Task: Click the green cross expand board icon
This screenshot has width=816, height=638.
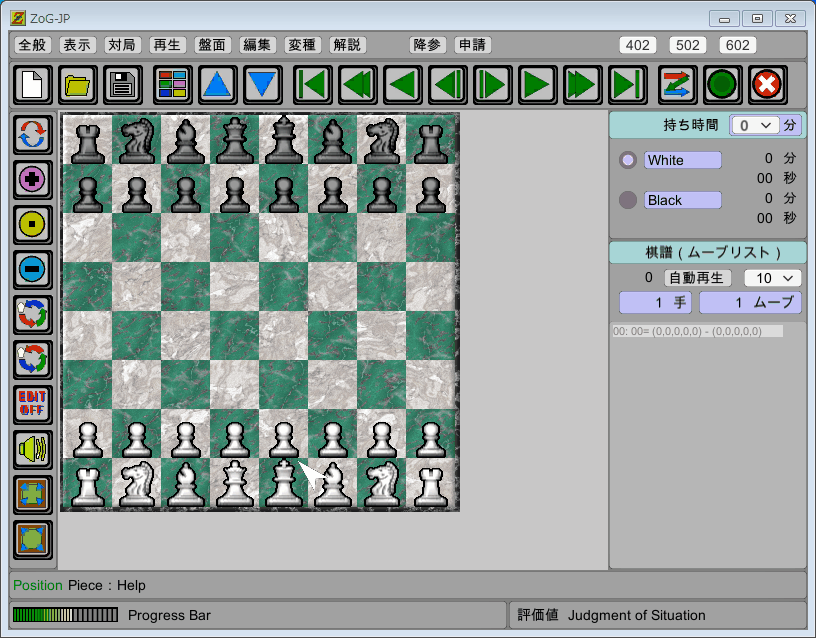Action: (33, 494)
